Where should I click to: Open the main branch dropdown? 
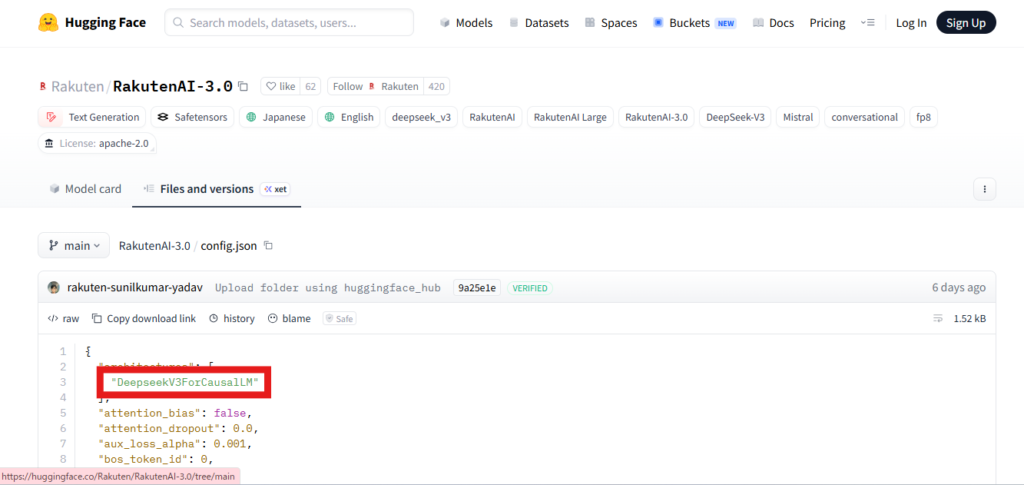click(74, 246)
